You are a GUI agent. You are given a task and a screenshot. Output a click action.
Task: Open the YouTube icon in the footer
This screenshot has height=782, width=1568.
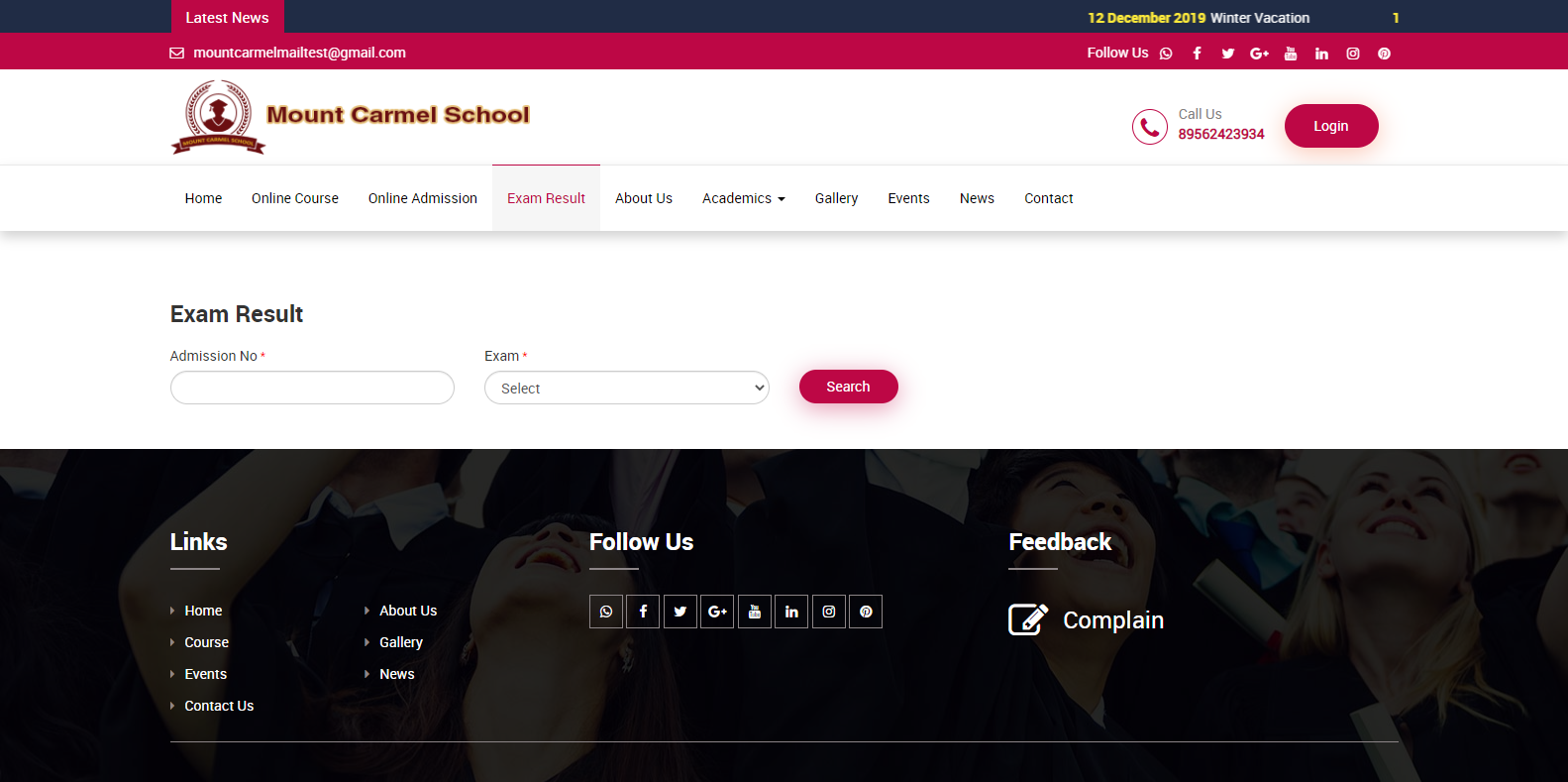(755, 612)
